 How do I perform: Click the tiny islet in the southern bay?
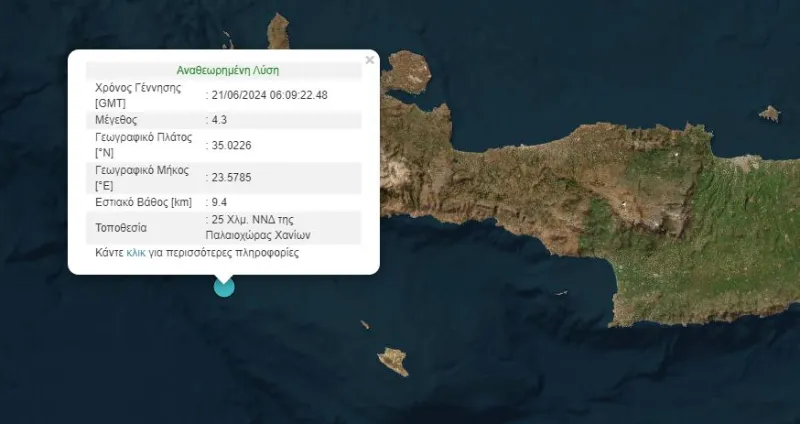point(561,293)
